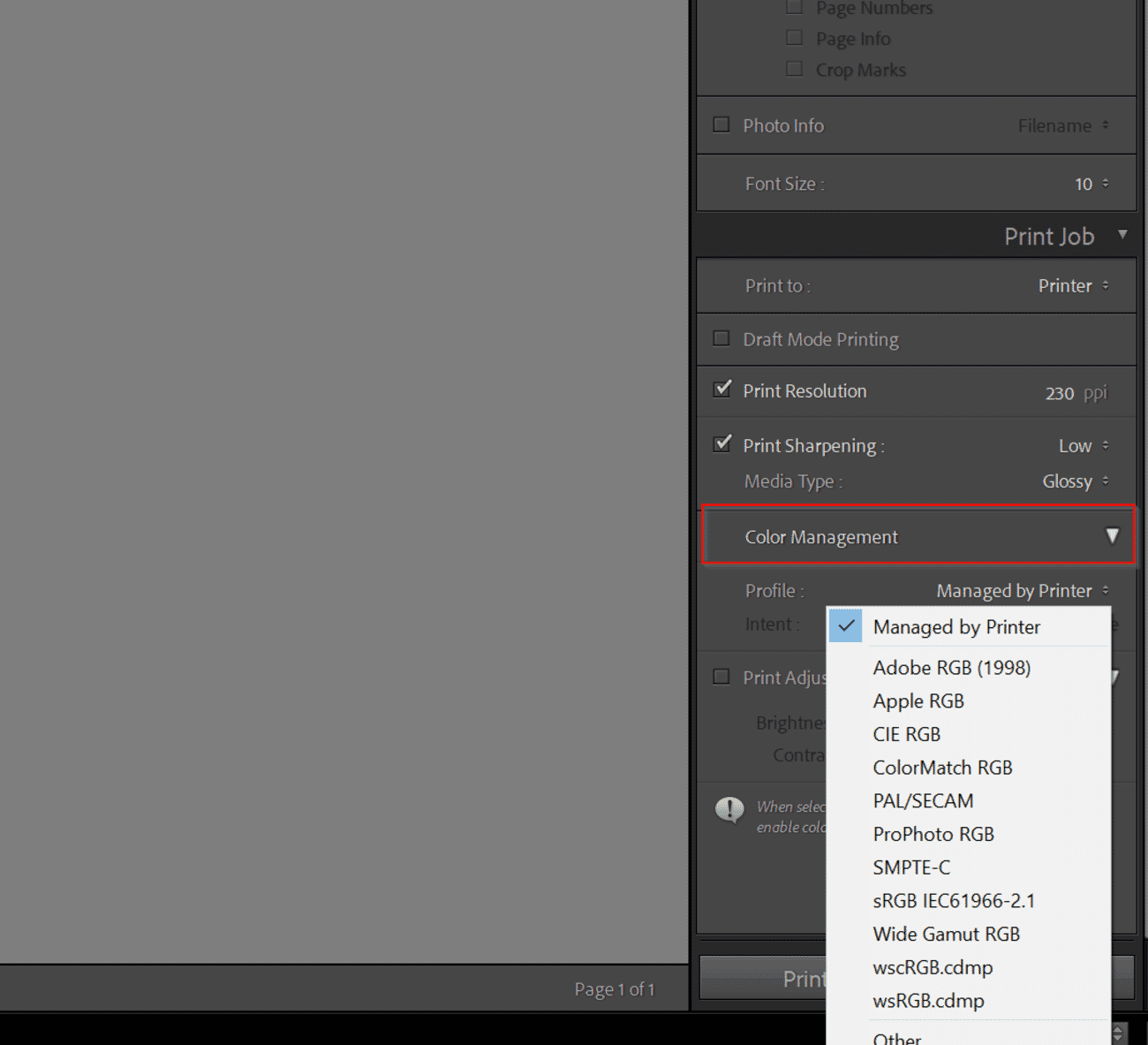Open the Media Type Glossy dropdown
The height and width of the screenshot is (1045, 1148).
point(1076,481)
